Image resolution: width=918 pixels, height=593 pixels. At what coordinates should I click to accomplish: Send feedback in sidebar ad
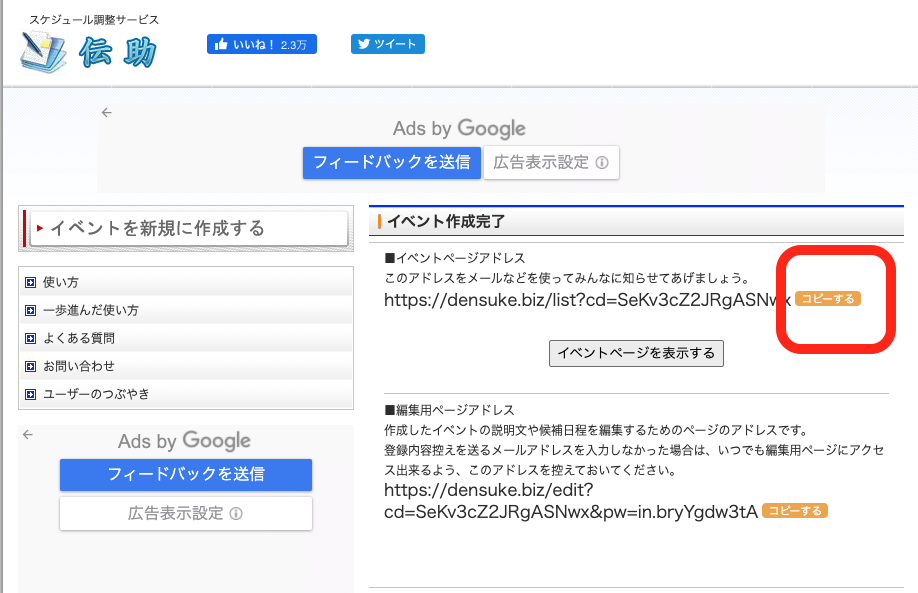pos(186,475)
